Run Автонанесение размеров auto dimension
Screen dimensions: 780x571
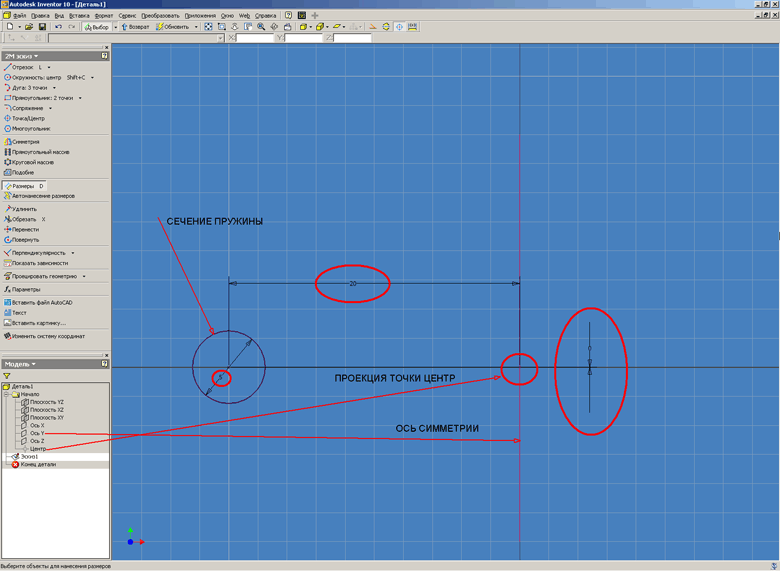[x=40, y=196]
